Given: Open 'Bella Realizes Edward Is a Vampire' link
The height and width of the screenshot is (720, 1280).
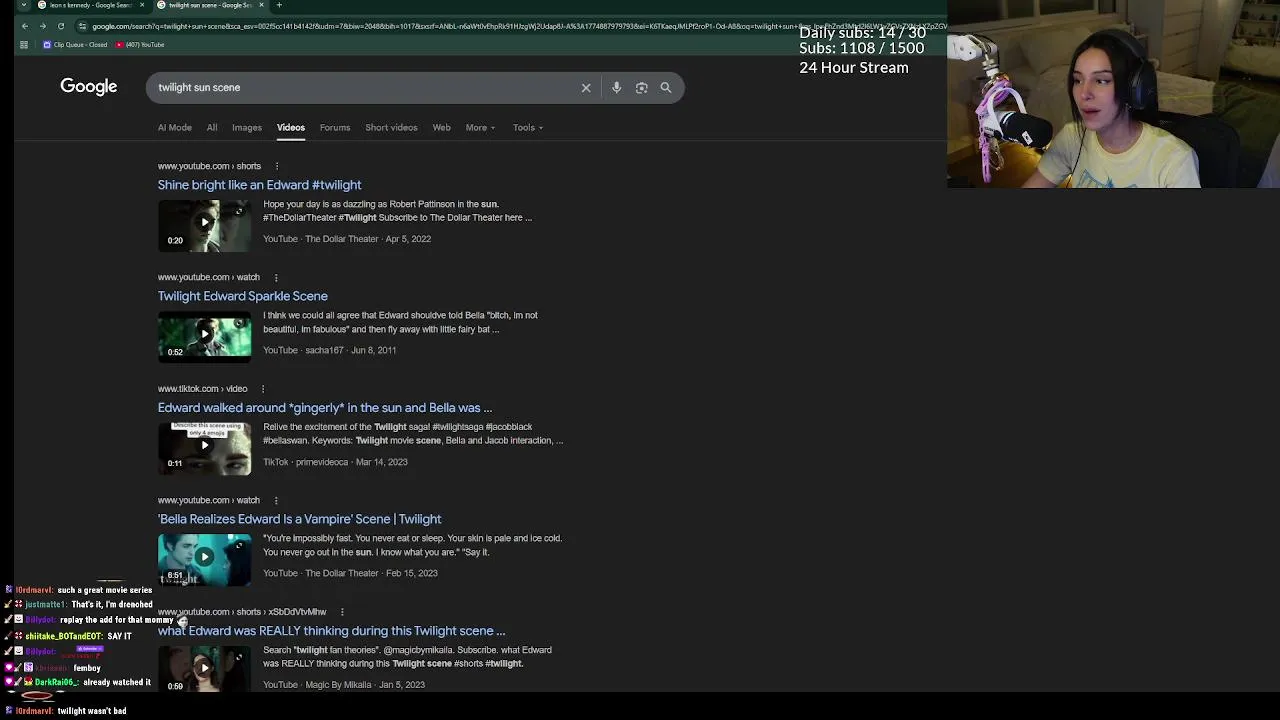Looking at the screenshot, I should click(299, 519).
